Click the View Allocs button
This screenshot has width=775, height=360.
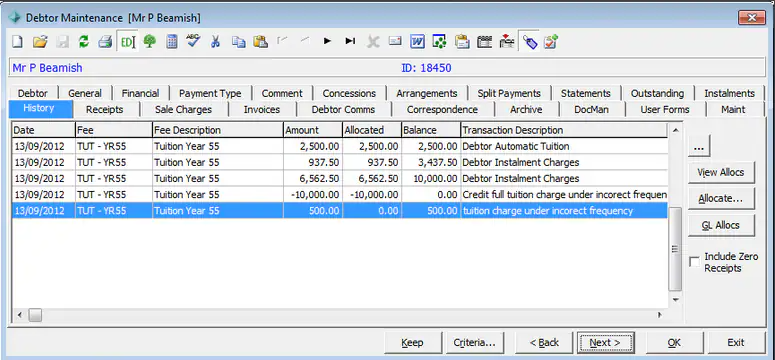point(721,172)
